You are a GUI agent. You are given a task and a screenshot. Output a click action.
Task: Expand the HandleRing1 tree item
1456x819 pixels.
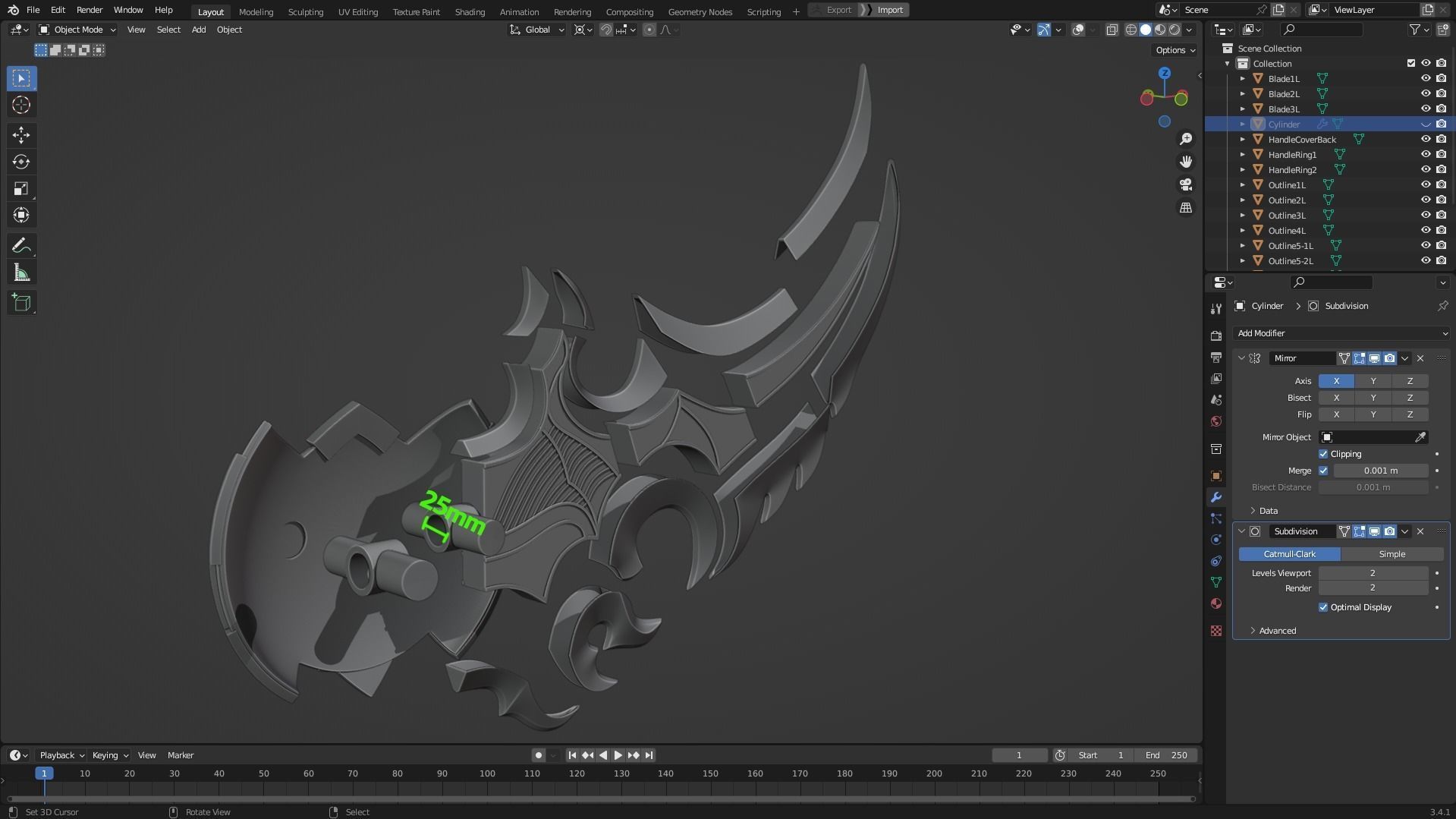coord(1242,154)
